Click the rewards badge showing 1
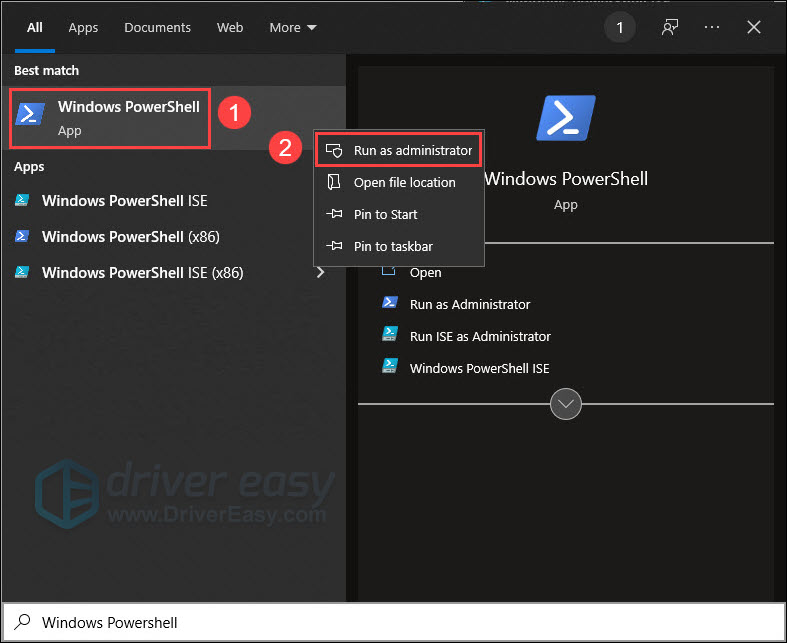The image size is (787, 643). (x=619, y=28)
